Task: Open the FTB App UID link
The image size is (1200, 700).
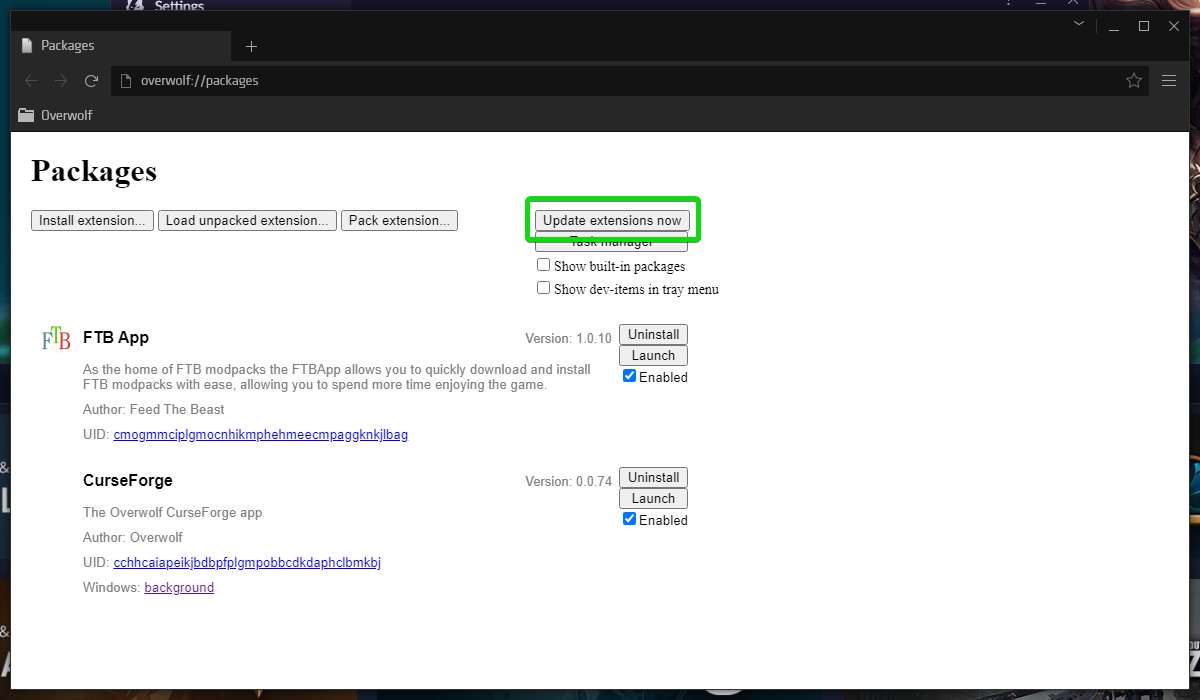Action: click(260, 434)
